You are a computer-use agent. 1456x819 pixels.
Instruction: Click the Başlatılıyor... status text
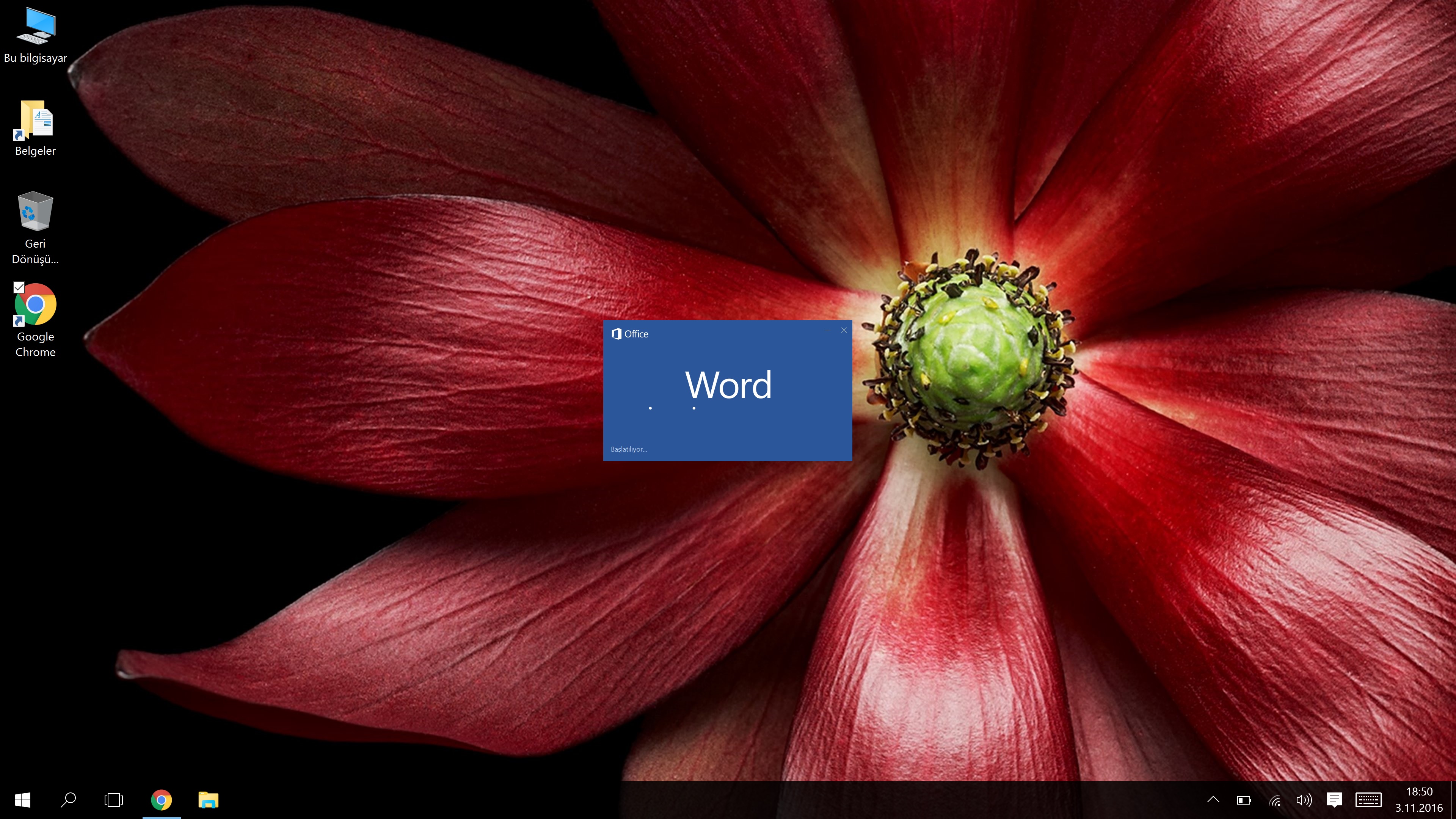pyautogui.click(x=629, y=449)
